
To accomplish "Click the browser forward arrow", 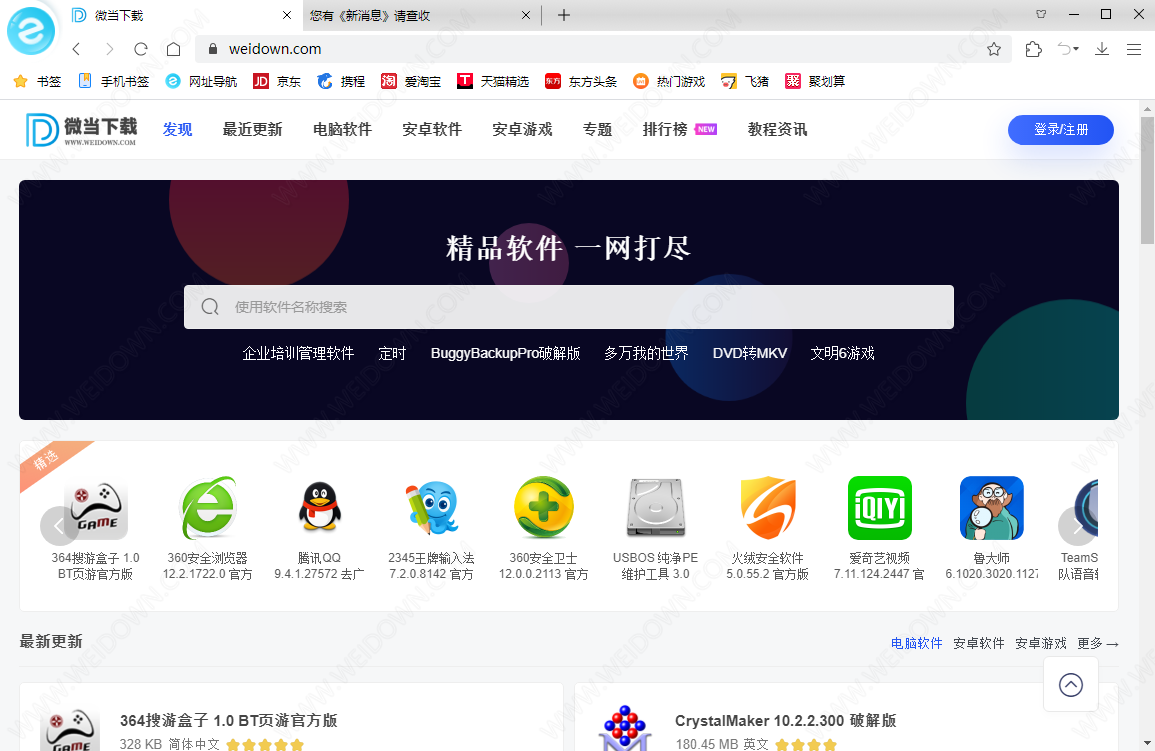I will tap(109, 49).
